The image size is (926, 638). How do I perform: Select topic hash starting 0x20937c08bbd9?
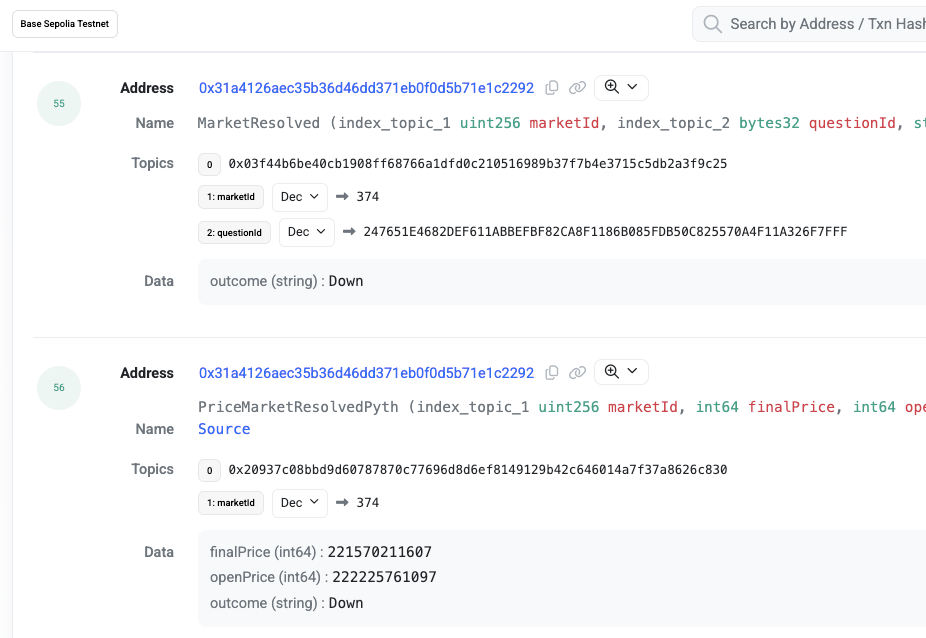[x=478, y=470]
